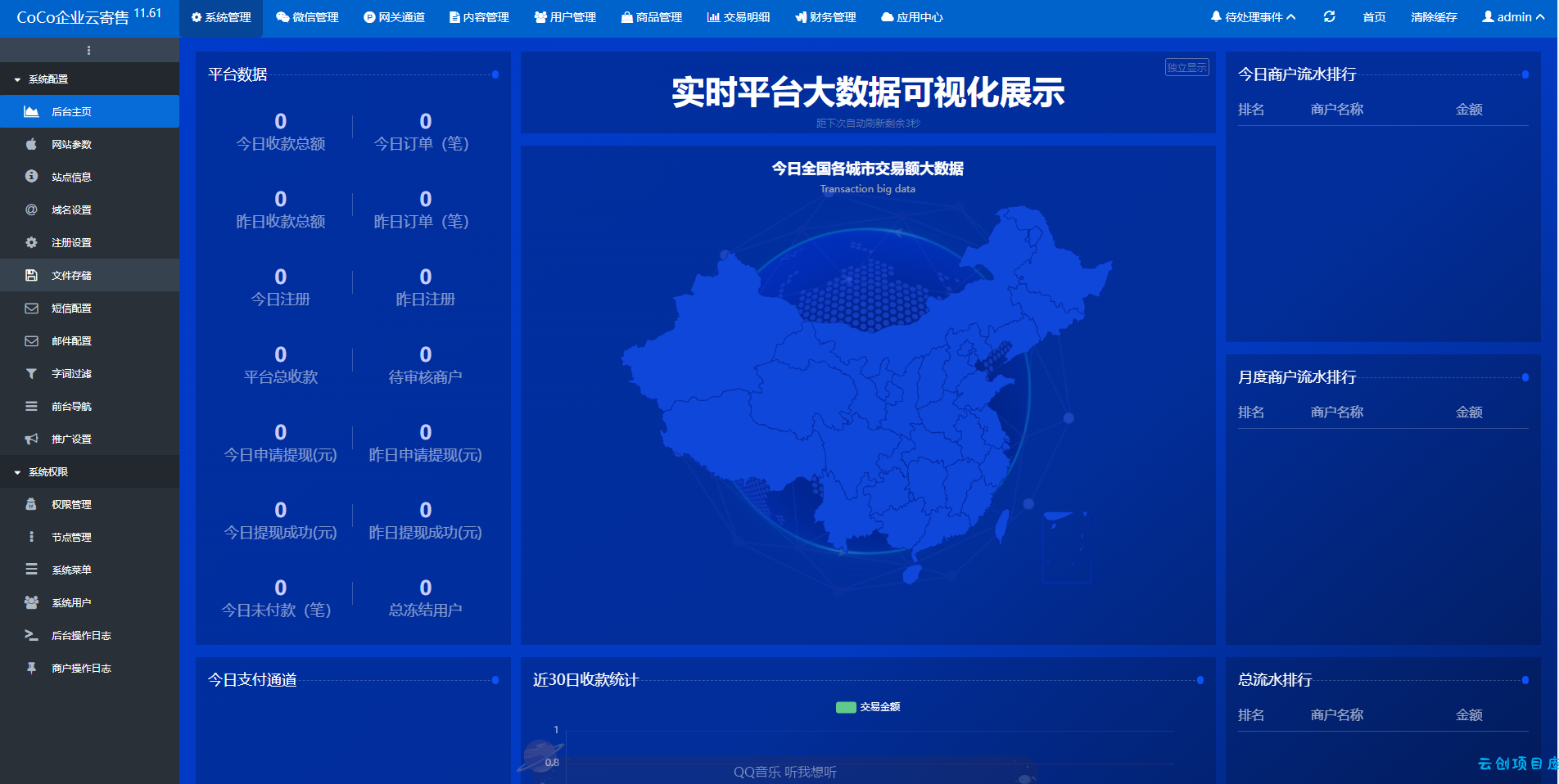Open the 财务管理 top menu

[825, 17]
